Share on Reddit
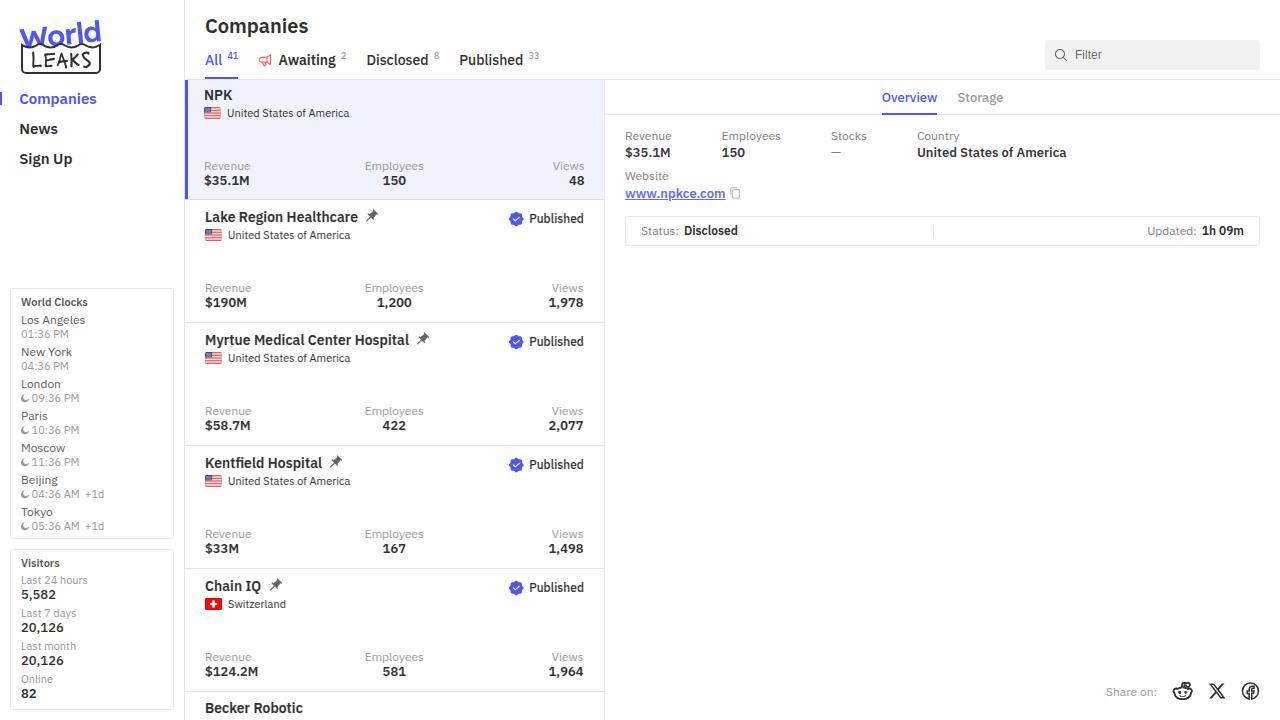Viewport: 1280px width, 720px height. click(1183, 691)
